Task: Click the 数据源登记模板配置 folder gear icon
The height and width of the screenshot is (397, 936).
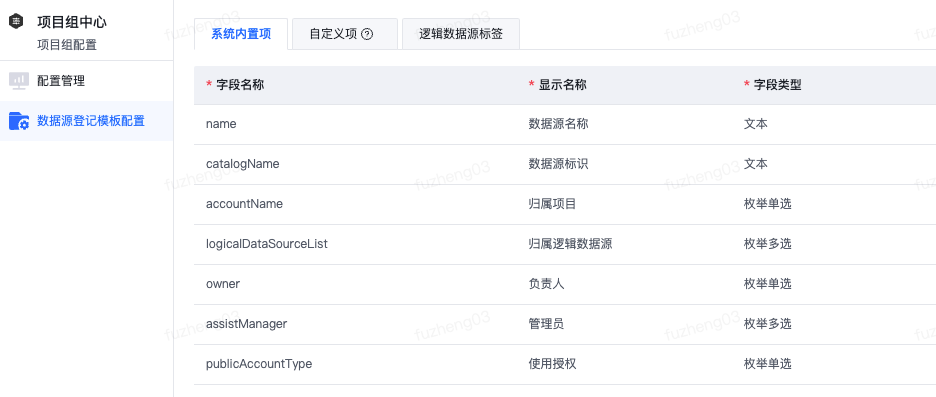Action: click(x=19, y=121)
